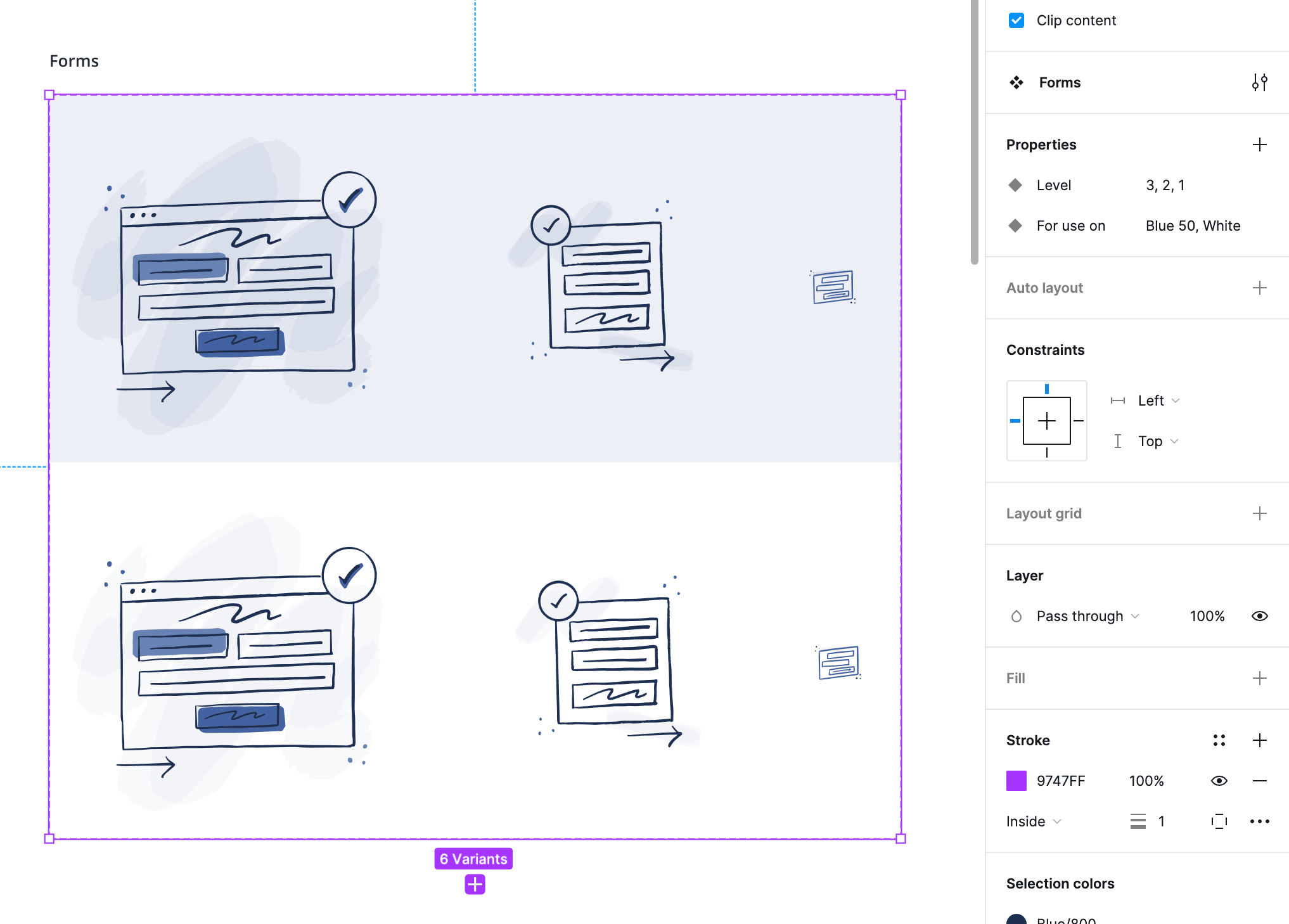Click the constraints box center

click(1047, 421)
